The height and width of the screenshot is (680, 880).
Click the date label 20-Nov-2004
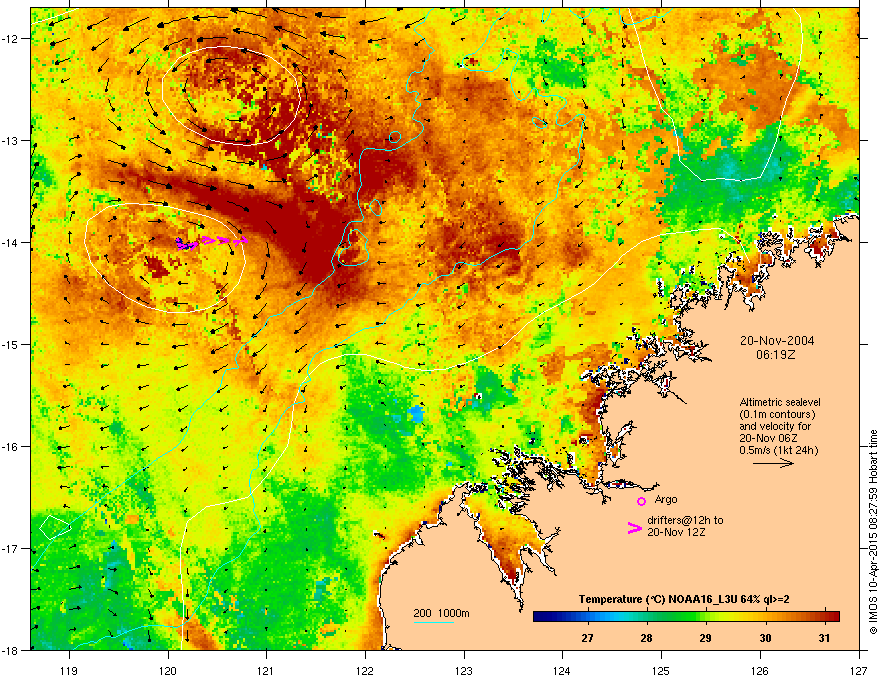pyautogui.click(x=777, y=341)
